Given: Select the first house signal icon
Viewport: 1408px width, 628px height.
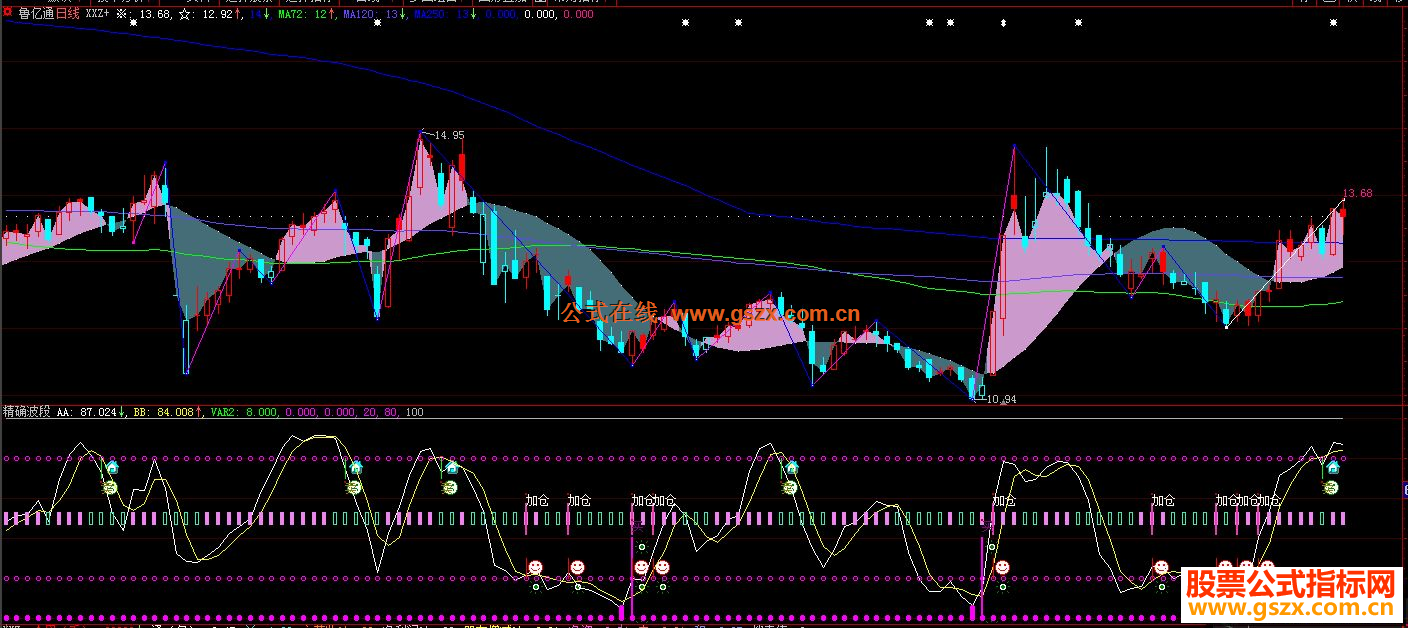Looking at the screenshot, I should (111, 466).
